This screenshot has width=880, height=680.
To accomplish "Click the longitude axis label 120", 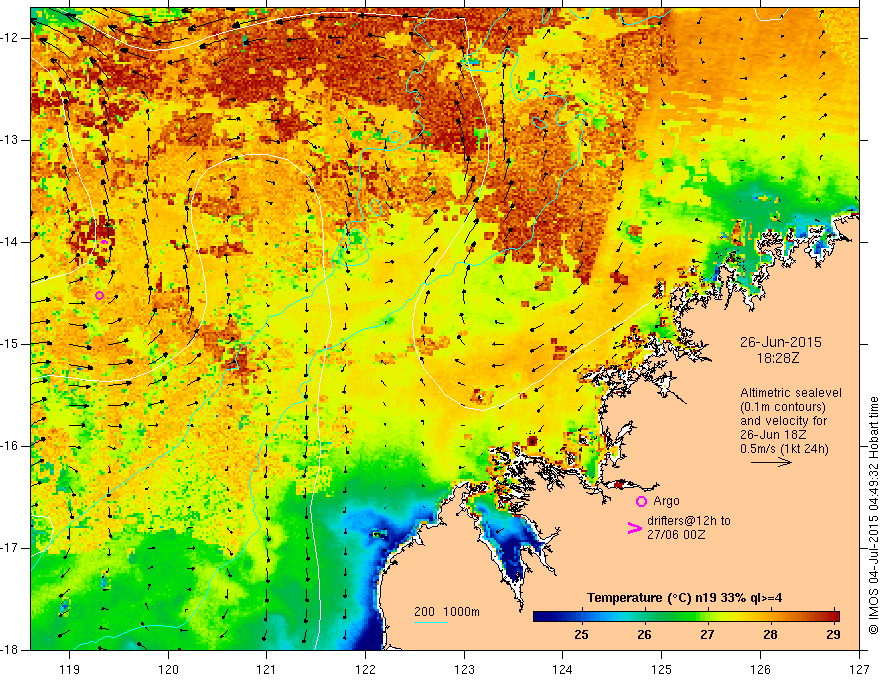I will point(168,669).
